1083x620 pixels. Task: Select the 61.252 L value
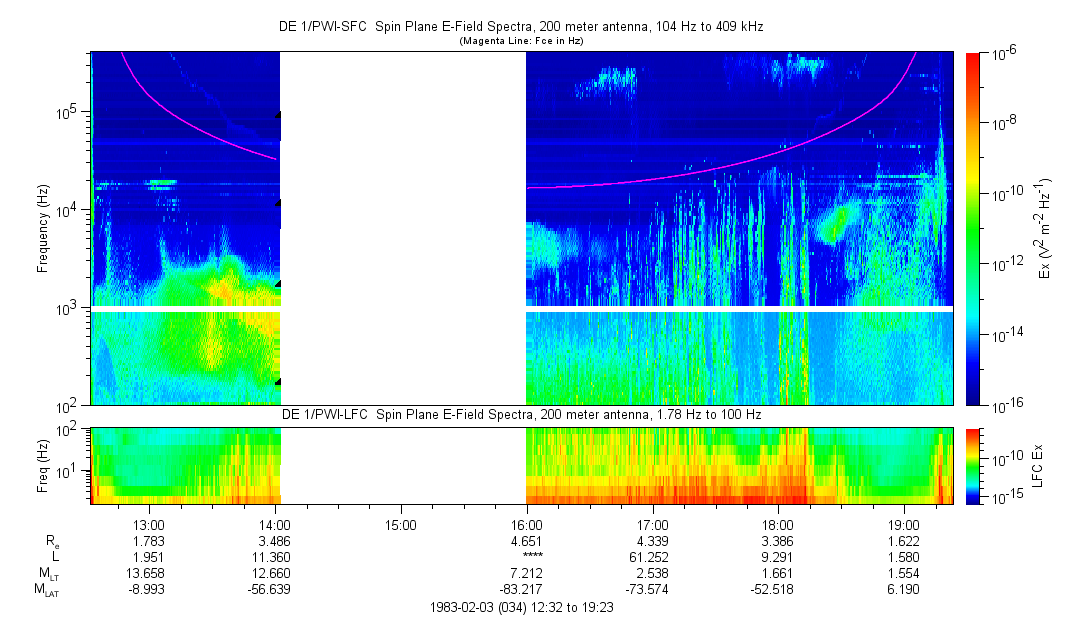tap(652, 557)
